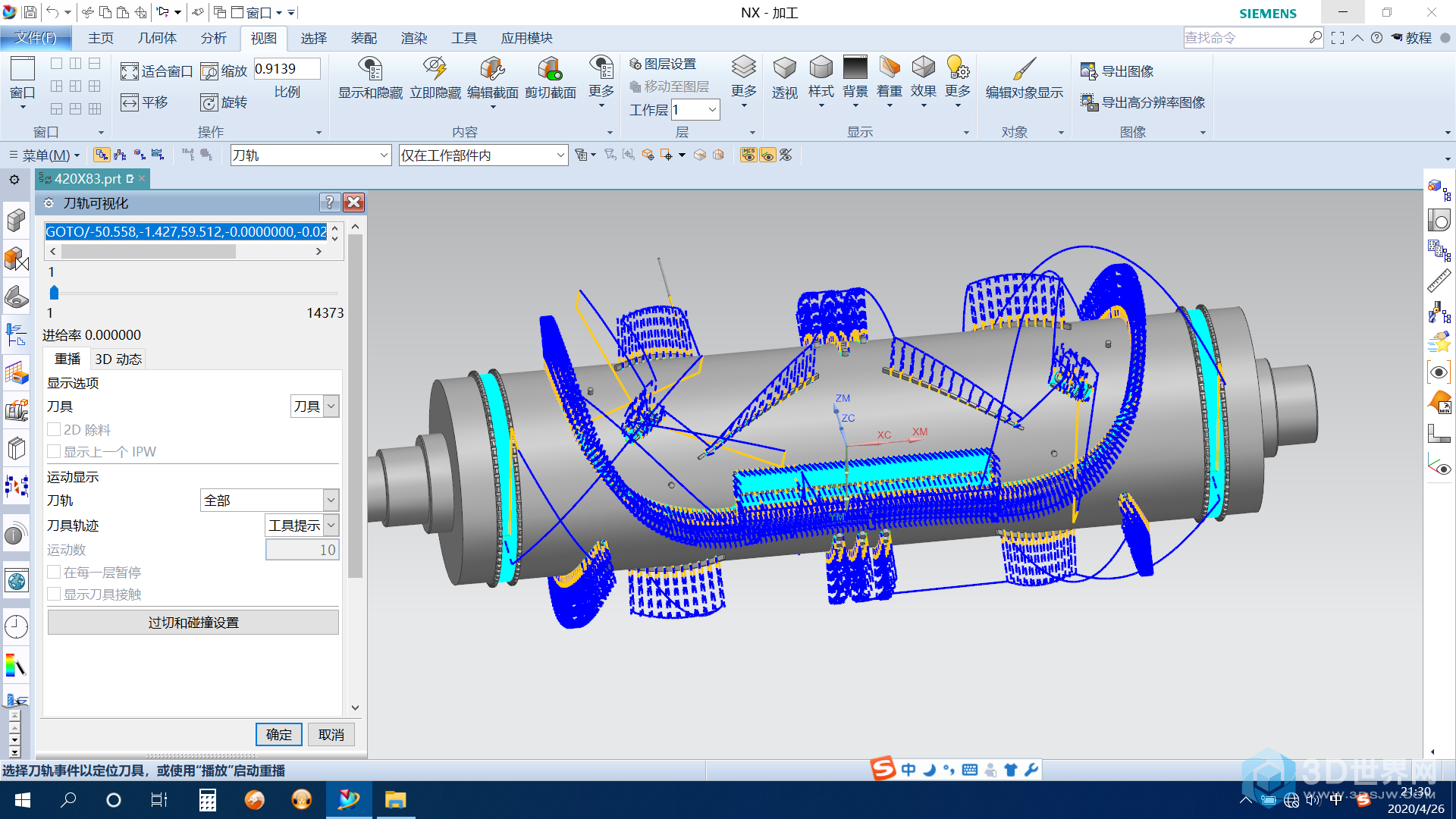Click the tool path position slider handle

click(x=54, y=292)
